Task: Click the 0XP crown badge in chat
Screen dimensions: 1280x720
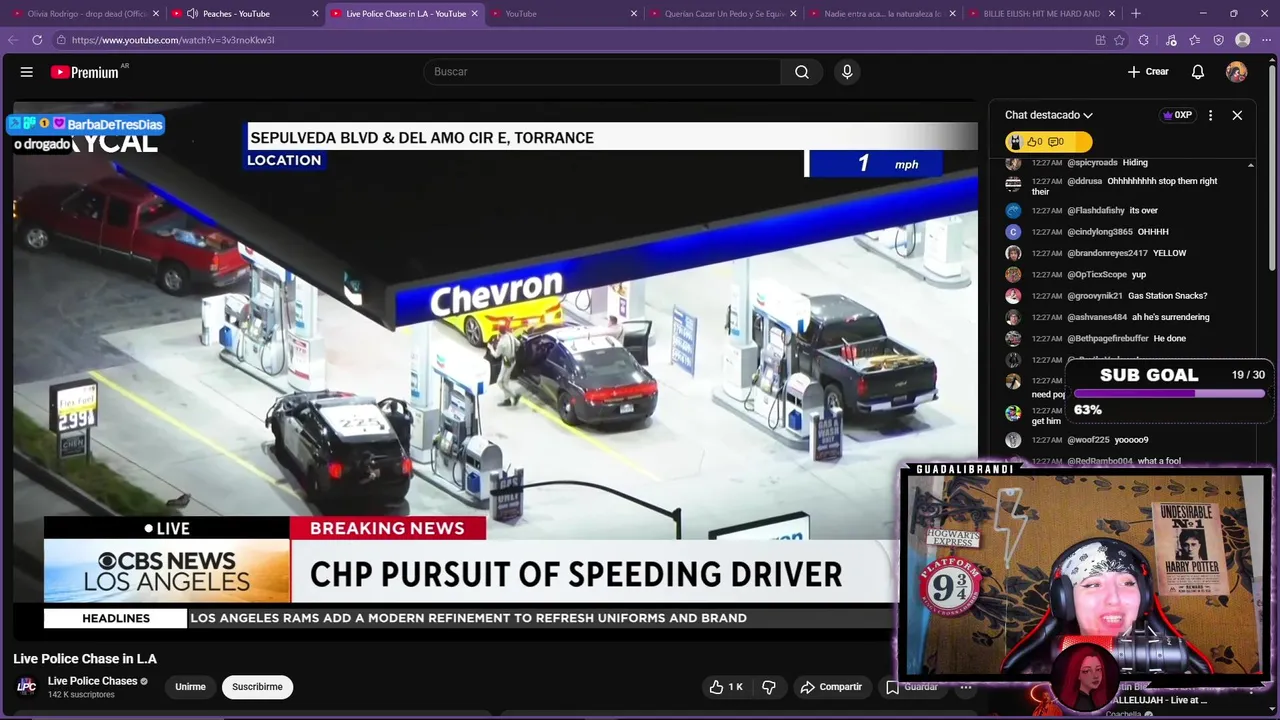Action: pyautogui.click(x=1177, y=115)
